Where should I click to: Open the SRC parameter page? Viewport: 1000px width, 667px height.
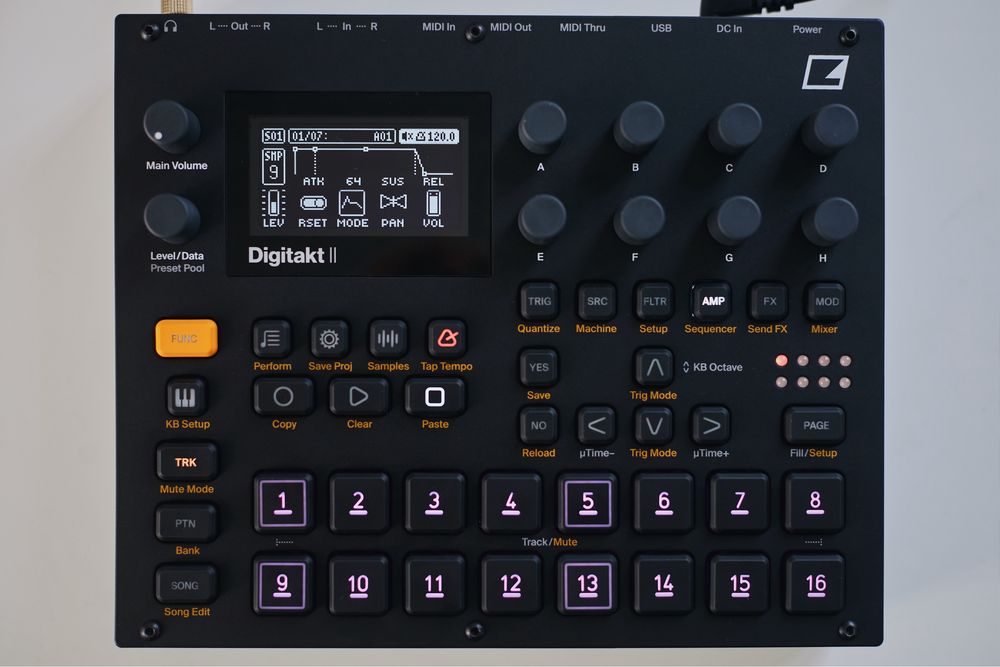tap(597, 301)
